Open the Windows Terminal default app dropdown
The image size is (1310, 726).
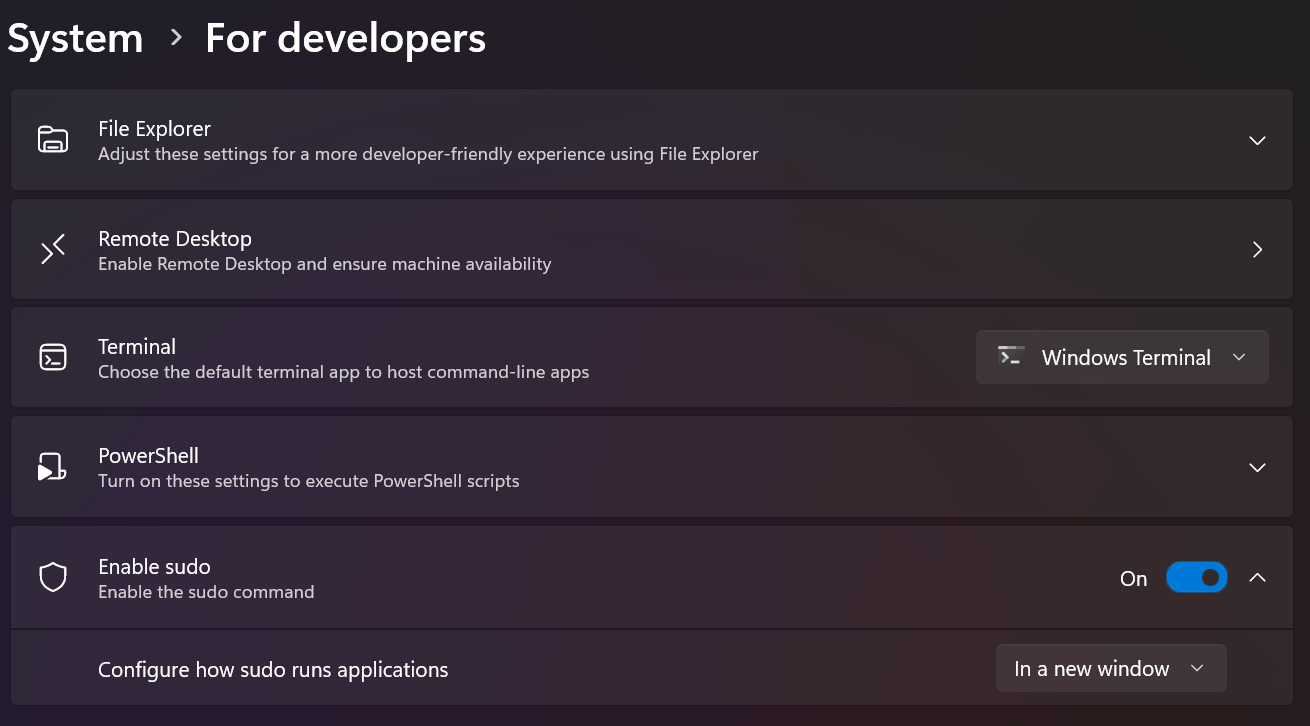coord(1122,357)
